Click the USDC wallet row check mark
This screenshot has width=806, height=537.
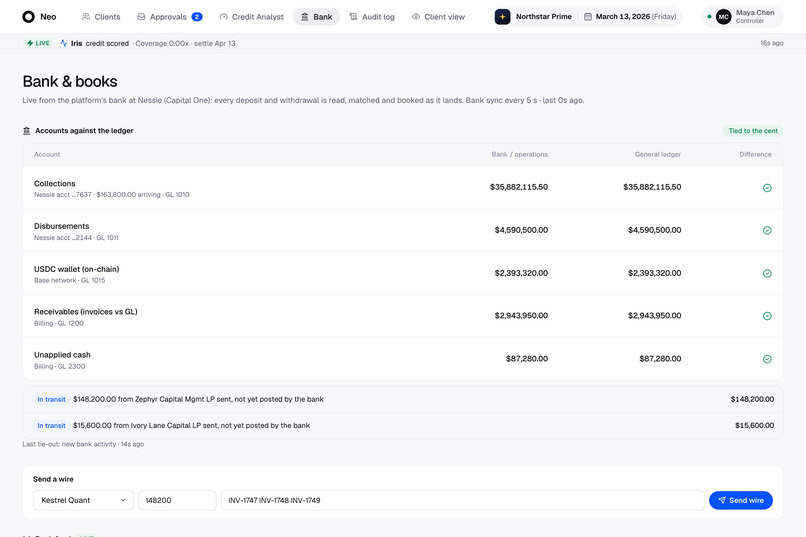point(767,273)
